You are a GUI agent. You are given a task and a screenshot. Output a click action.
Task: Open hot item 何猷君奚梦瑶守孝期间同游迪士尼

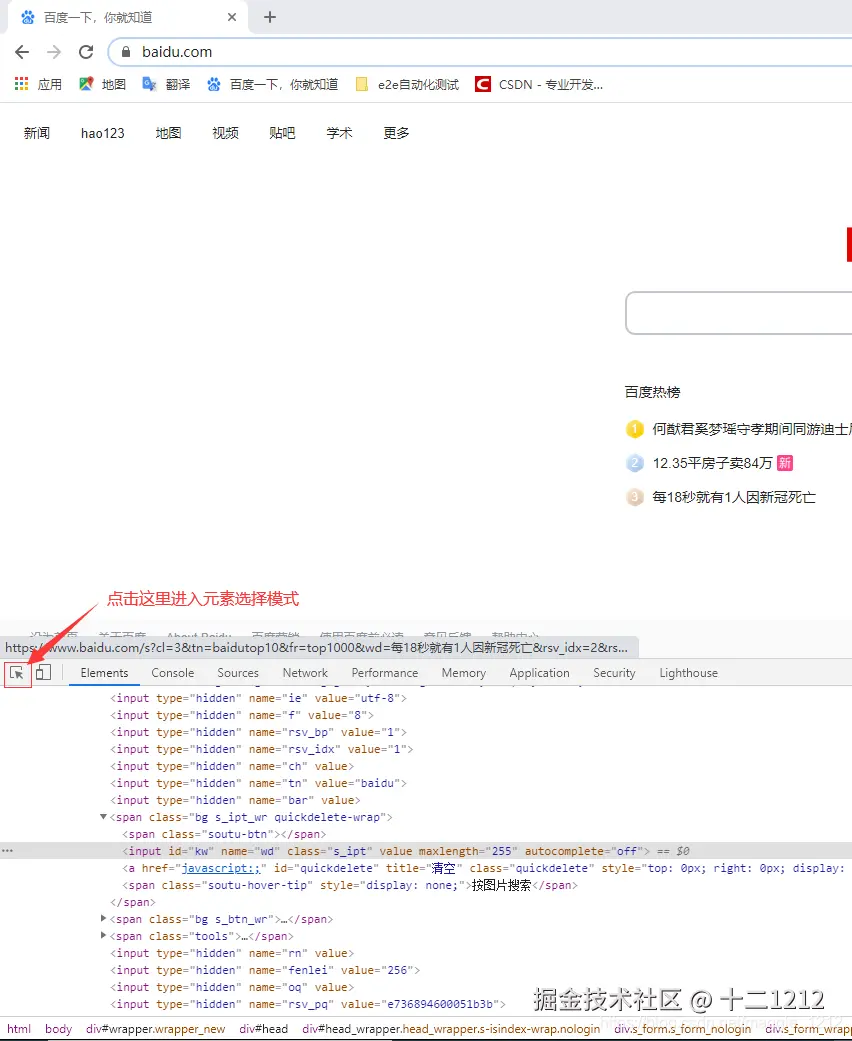[x=752, y=429]
